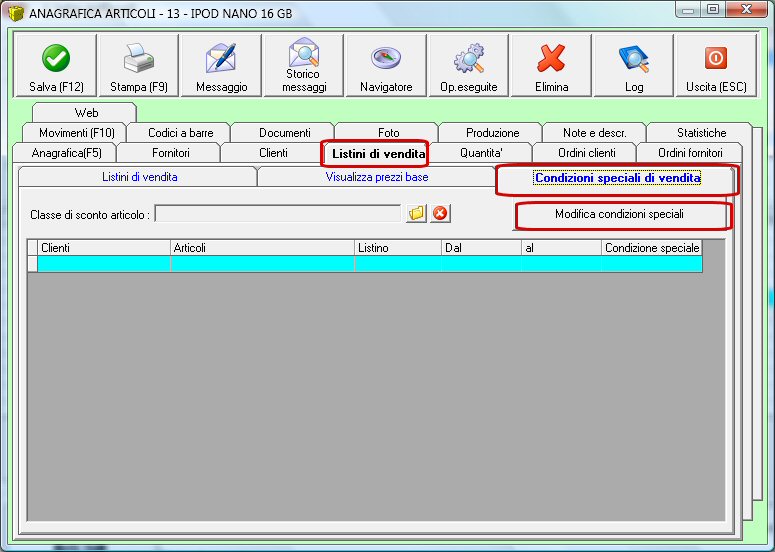Open the Foto tab
This screenshot has width=775, height=552.
(x=388, y=133)
